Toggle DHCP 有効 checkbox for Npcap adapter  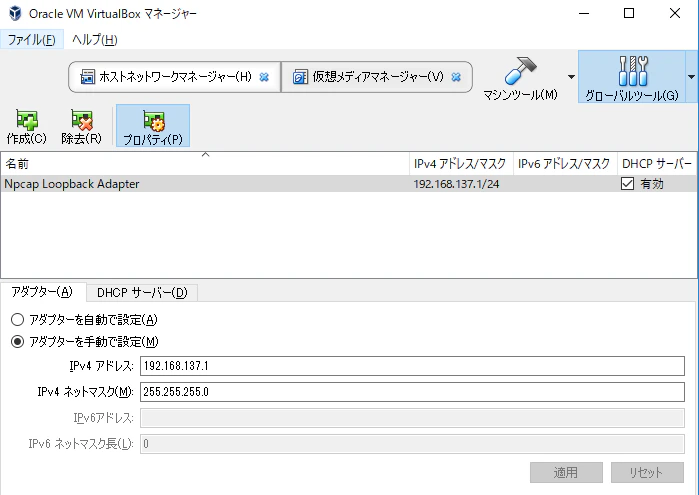pos(627,184)
